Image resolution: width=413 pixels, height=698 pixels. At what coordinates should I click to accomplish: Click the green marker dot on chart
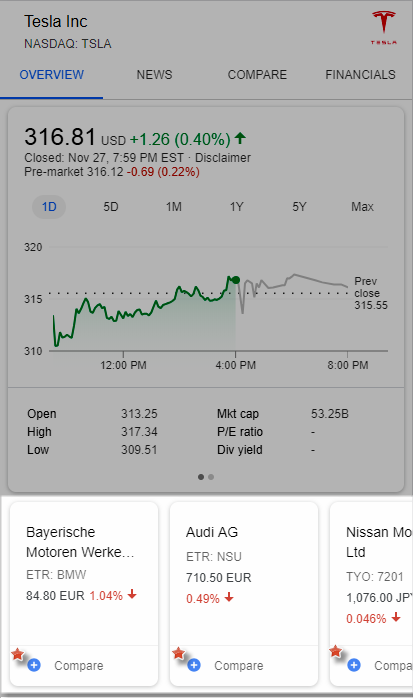pos(236,280)
